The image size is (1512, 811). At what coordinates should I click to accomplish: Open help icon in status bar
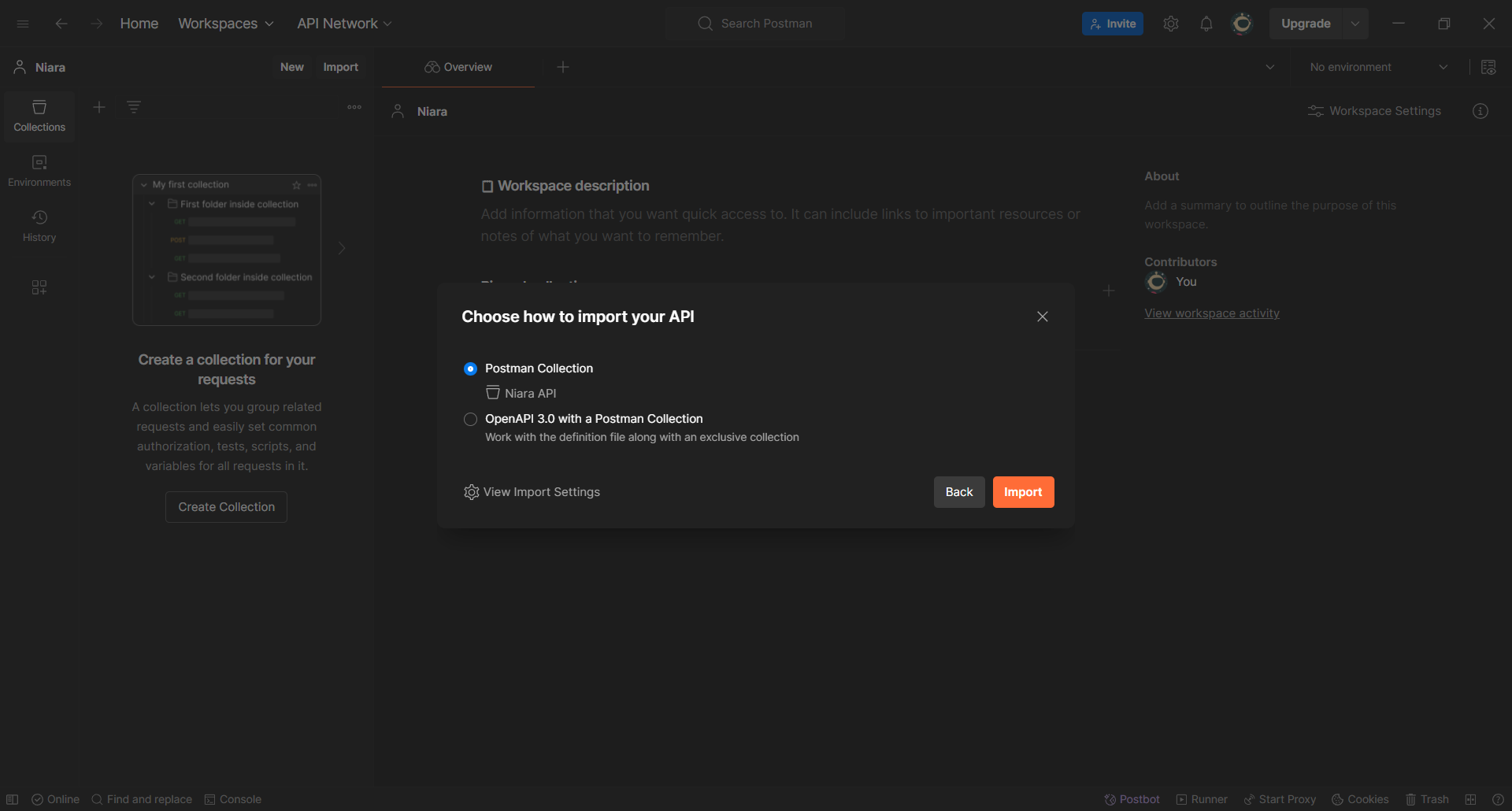pos(1498,799)
